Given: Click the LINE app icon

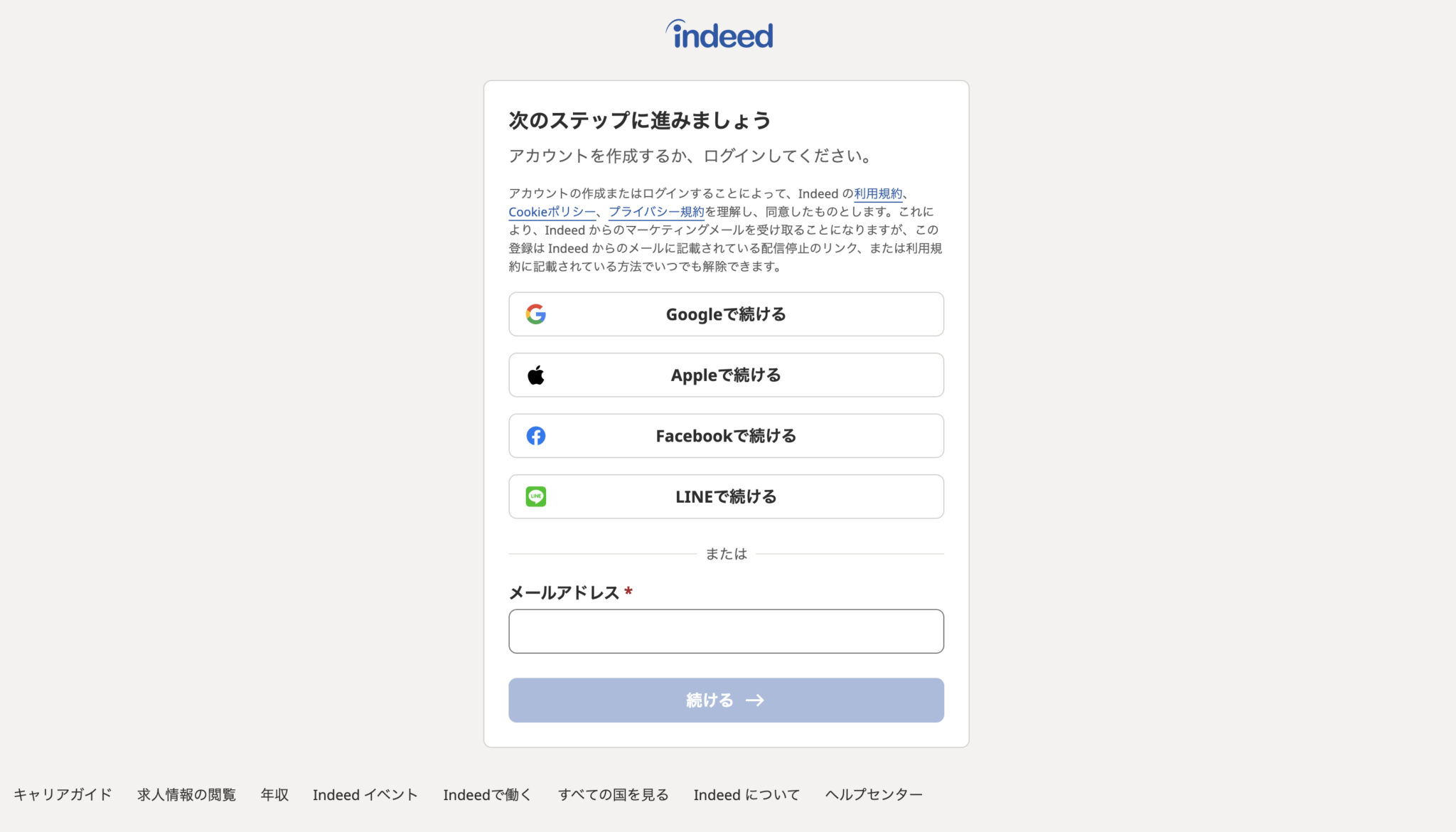Looking at the screenshot, I should [x=536, y=496].
